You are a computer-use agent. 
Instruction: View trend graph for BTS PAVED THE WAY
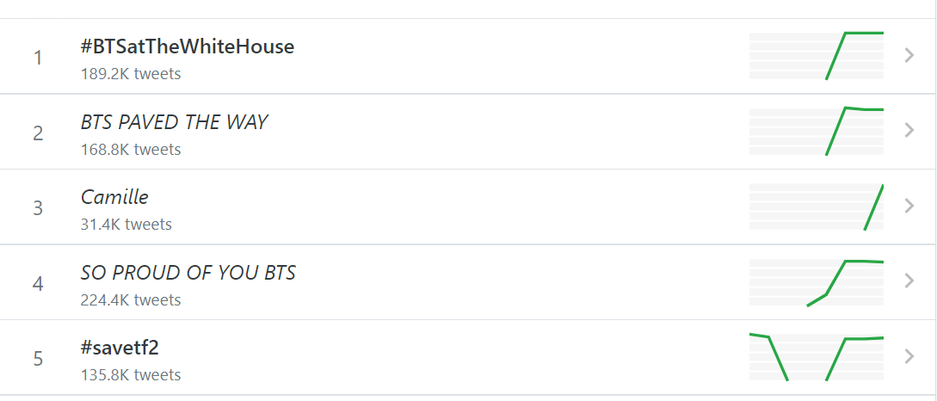[x=816, y=131]
